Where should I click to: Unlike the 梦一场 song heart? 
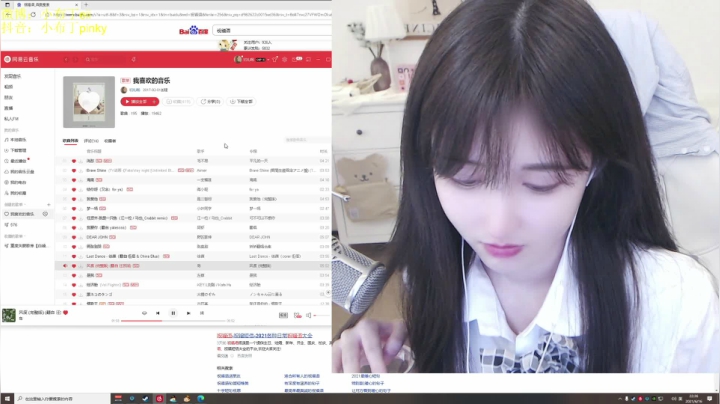[73, 208]
